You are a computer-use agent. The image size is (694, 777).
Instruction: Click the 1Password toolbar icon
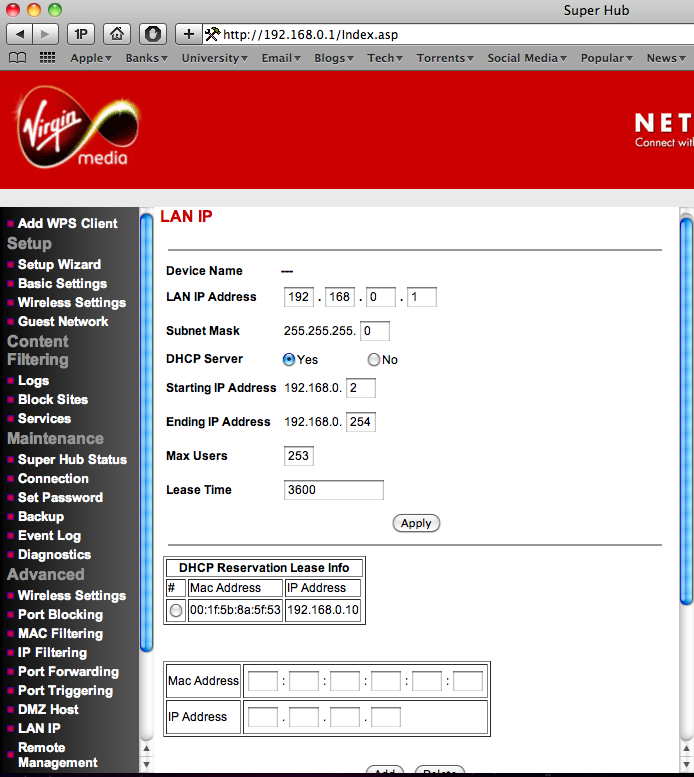point(81,34)
